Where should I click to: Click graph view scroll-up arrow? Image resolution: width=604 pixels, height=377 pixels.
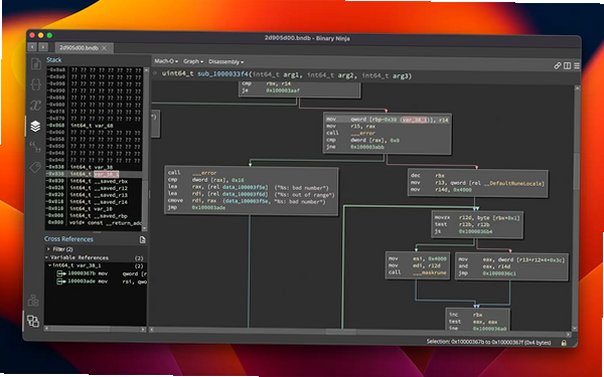coord(577,88)
